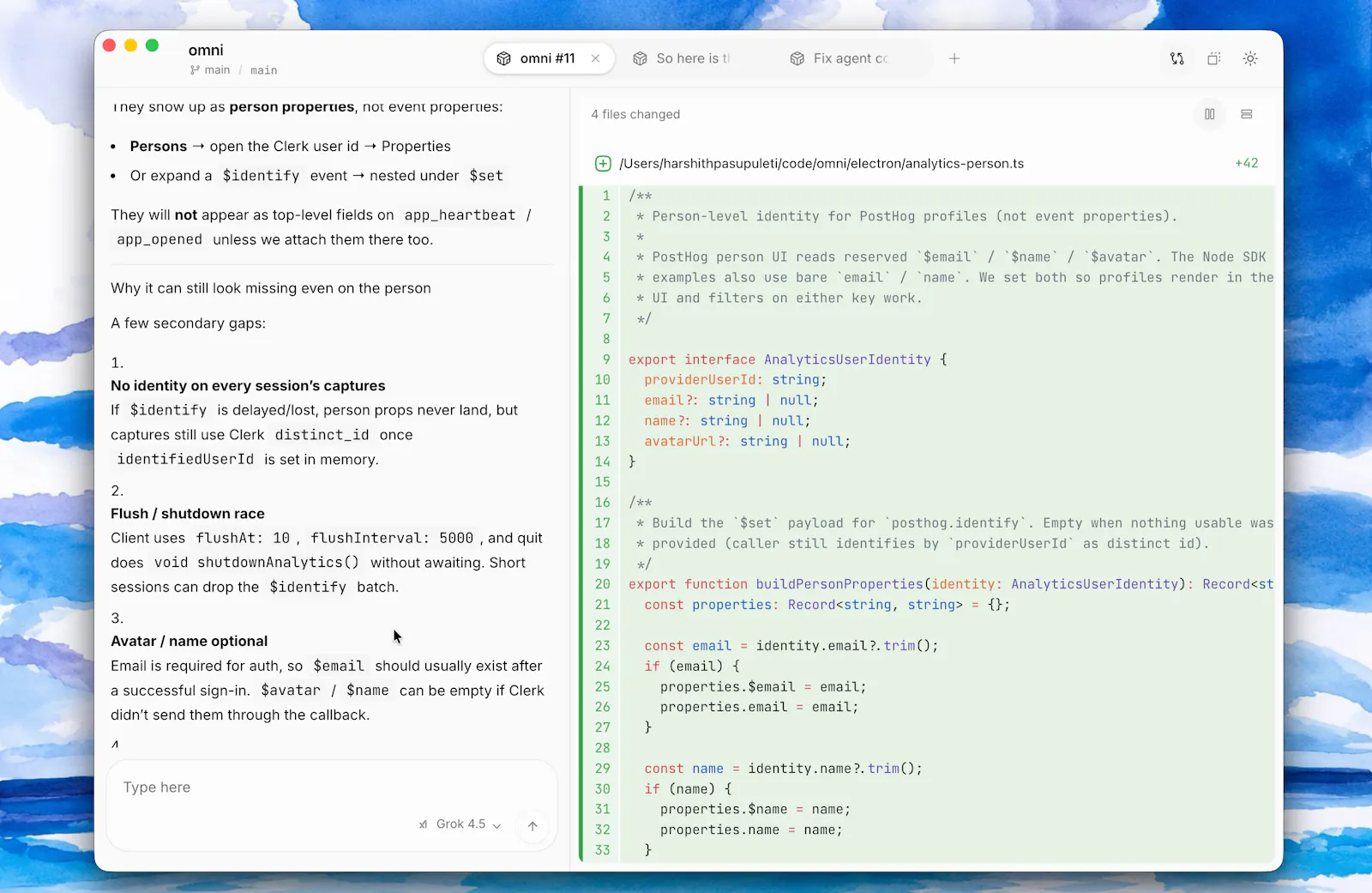The height and width of the screenshot is (893, 1372).
Task: Select split diff view icon
Action: coord(1210,114)
